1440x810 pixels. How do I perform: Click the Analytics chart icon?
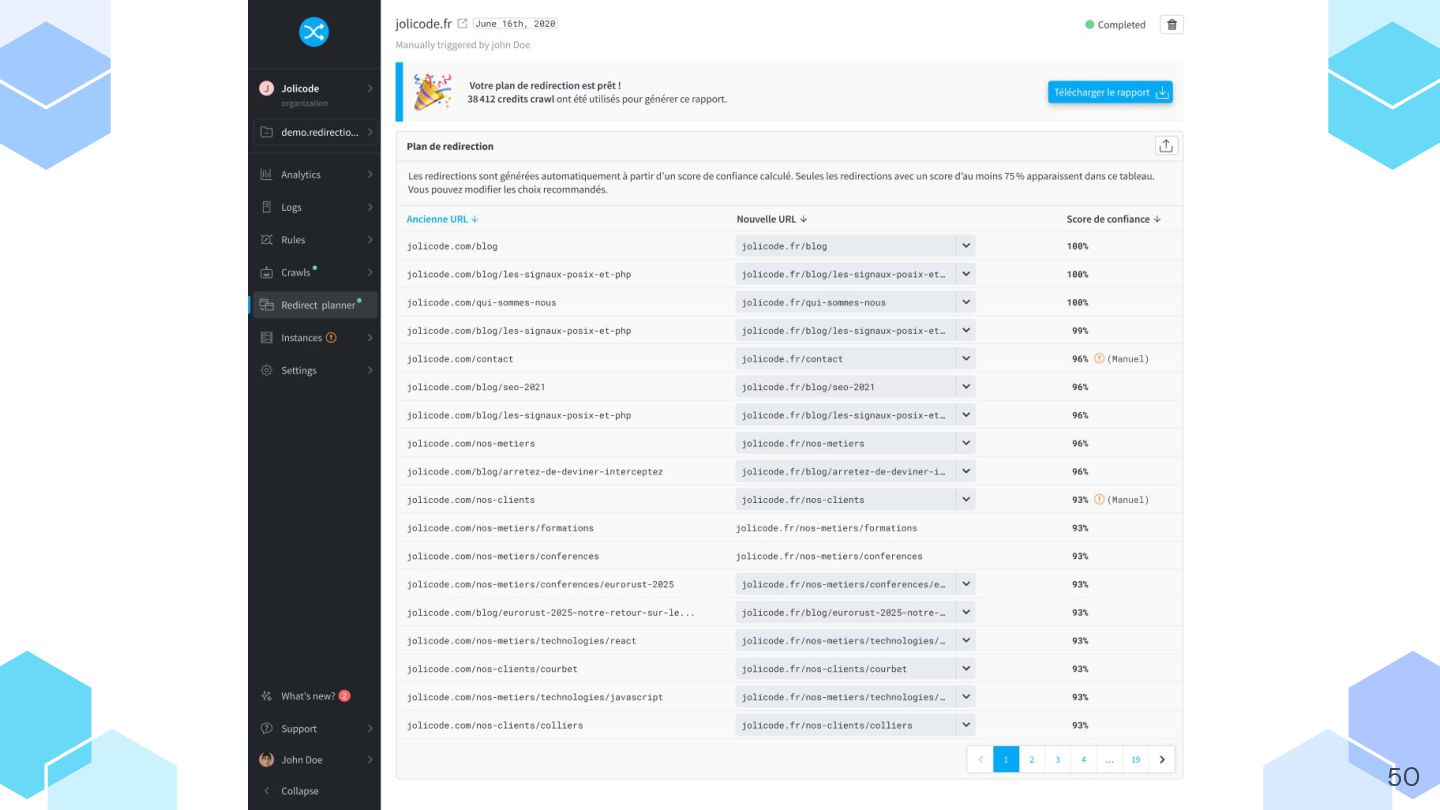(266, 174)
